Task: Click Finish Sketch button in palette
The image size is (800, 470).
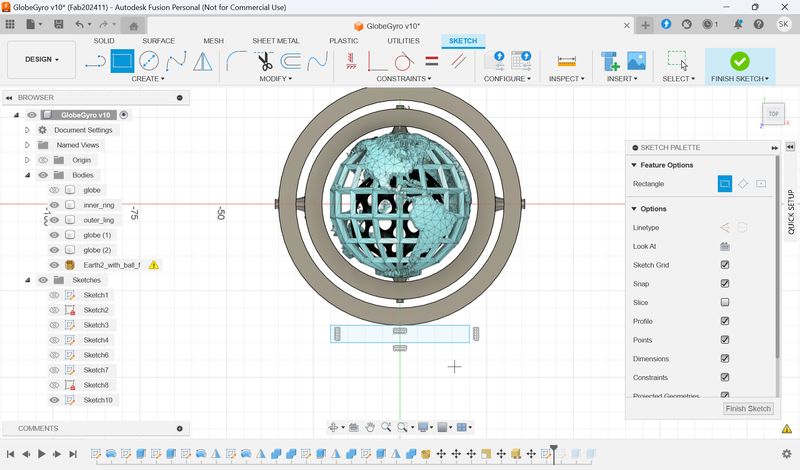Action: [748, 408]
